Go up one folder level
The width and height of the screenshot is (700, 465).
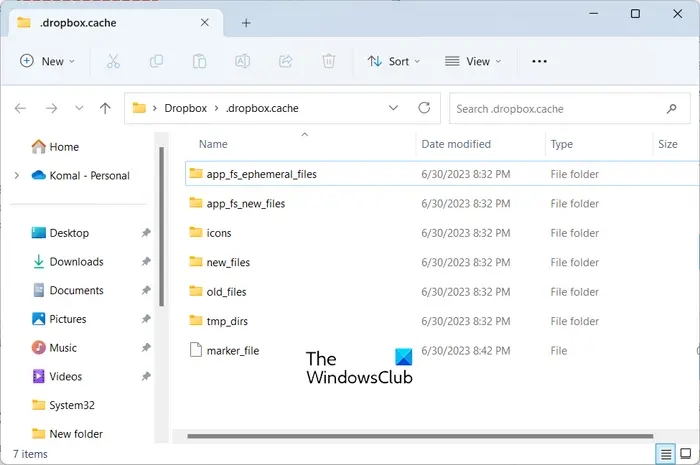(x=105, y=108)
